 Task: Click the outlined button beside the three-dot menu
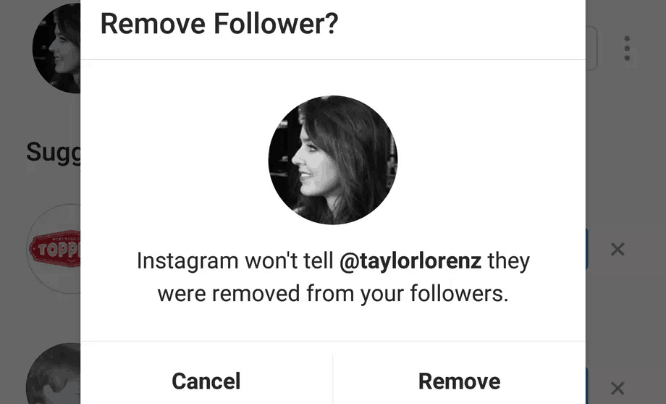[x=591, y=48]
